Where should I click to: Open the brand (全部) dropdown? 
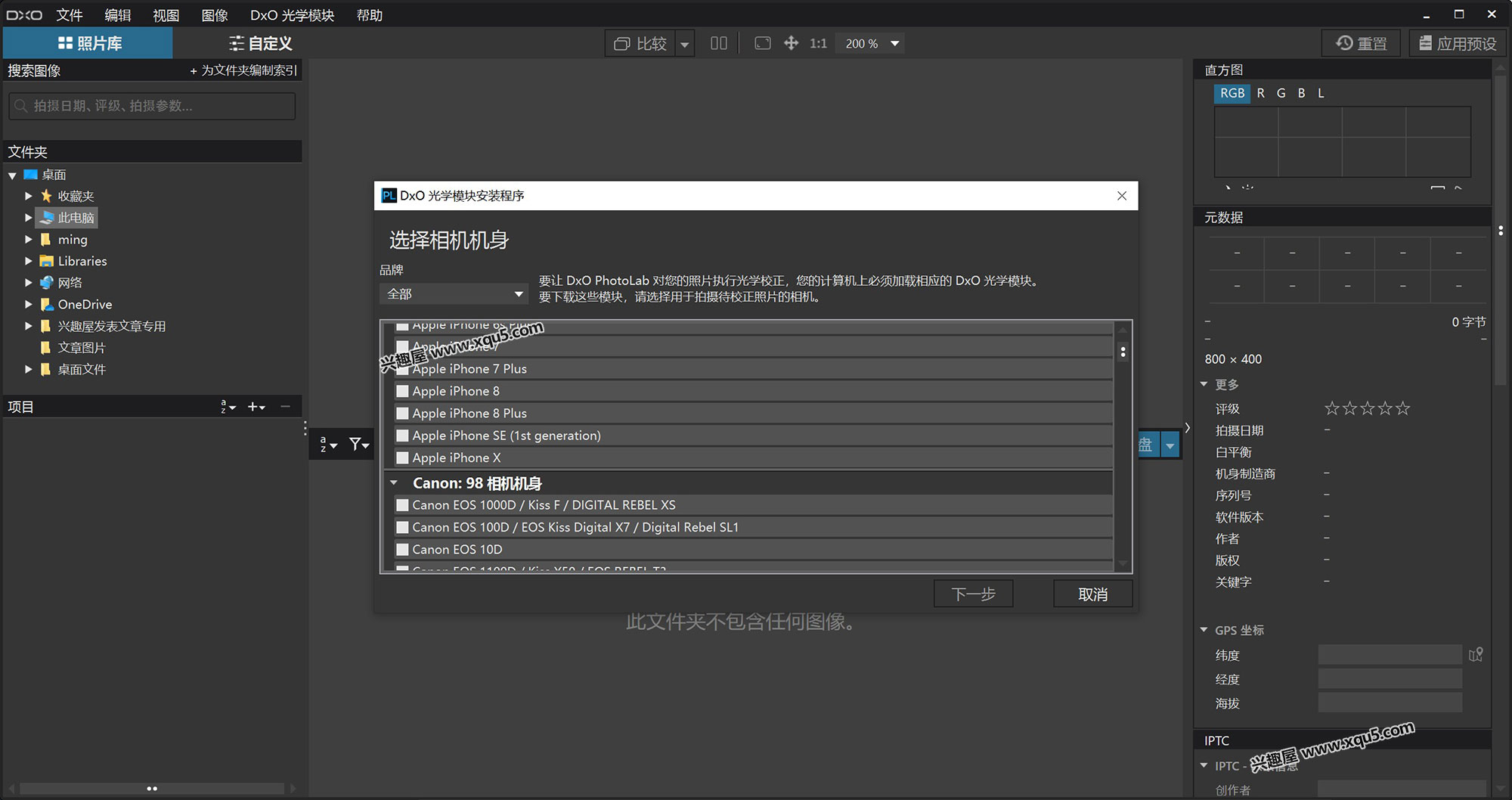coord(454,293)
